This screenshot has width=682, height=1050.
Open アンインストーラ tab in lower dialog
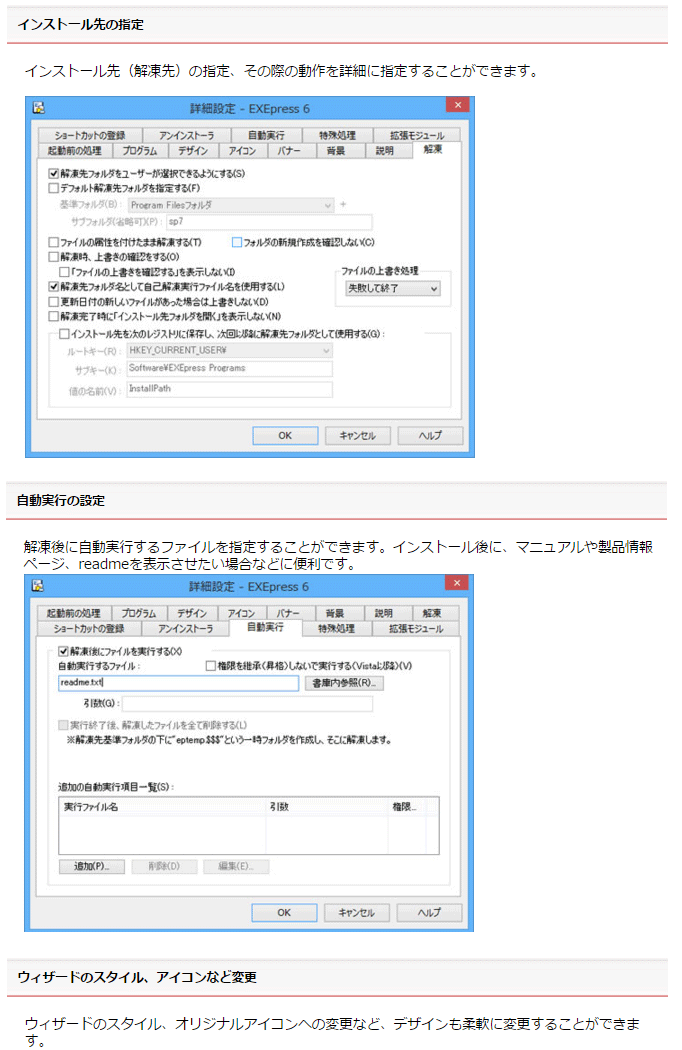pos(186,628)
